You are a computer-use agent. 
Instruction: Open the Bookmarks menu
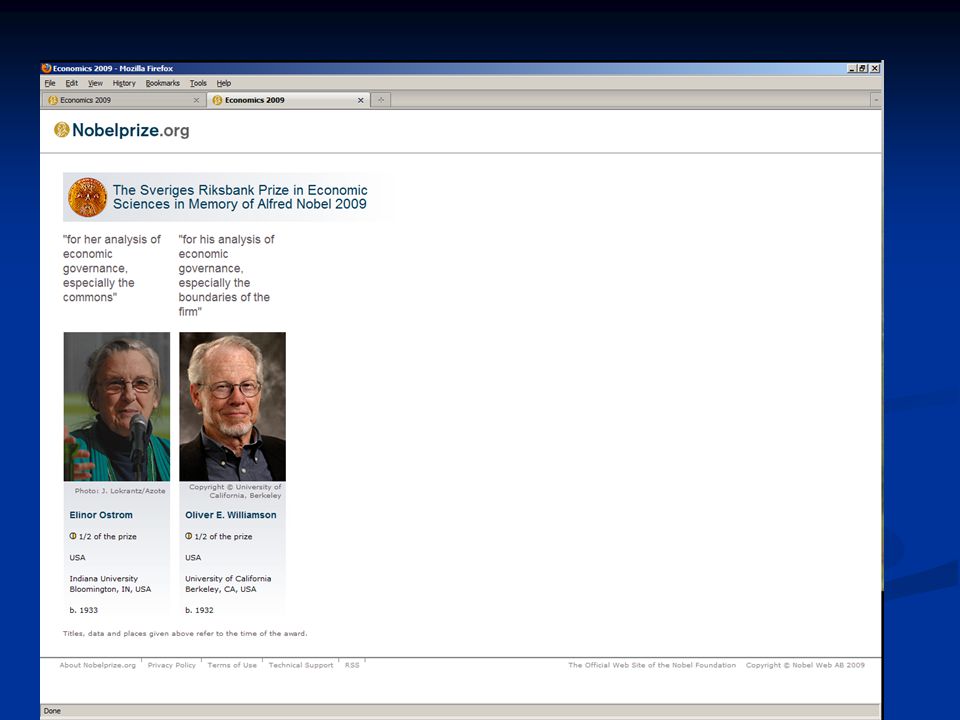pos(162,83)
